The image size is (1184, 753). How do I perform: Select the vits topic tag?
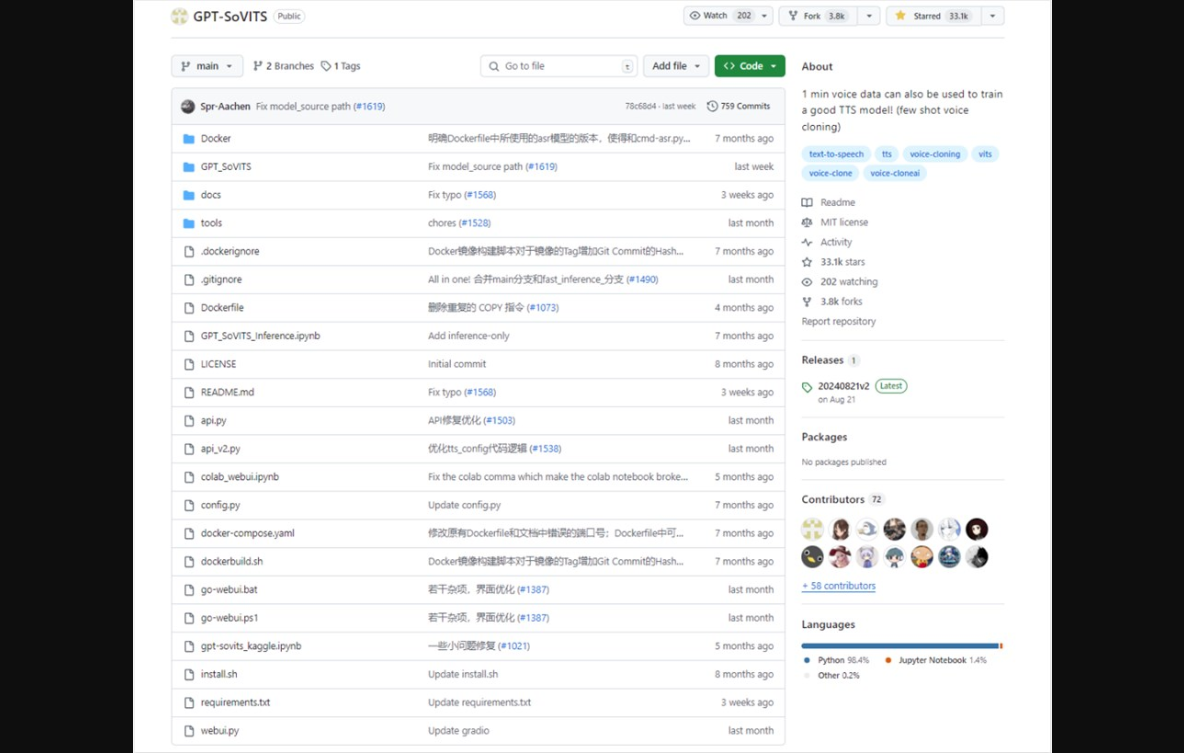985,154
